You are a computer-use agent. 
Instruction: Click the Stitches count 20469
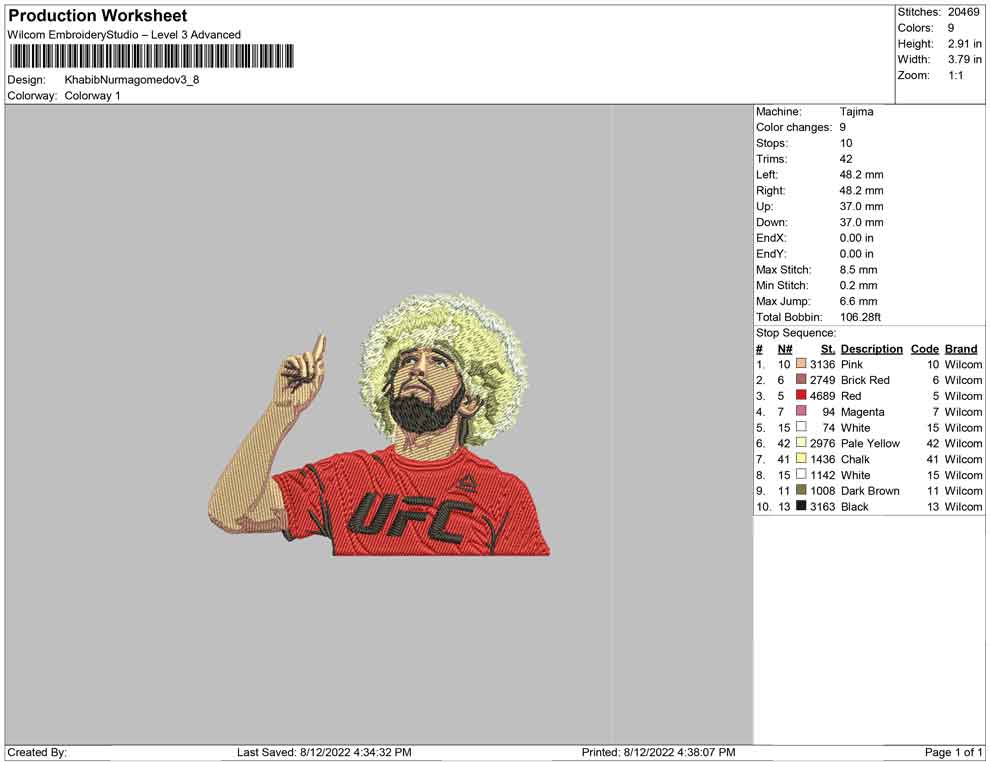(x=963, y=12)
